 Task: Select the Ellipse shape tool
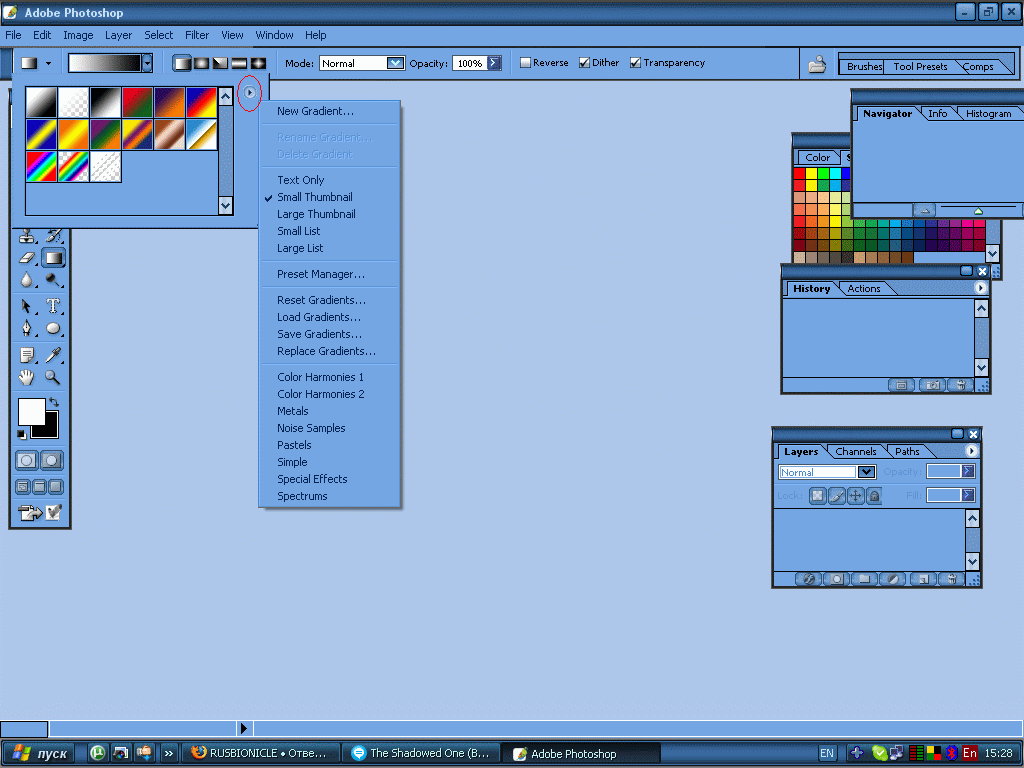click(54, 328)
